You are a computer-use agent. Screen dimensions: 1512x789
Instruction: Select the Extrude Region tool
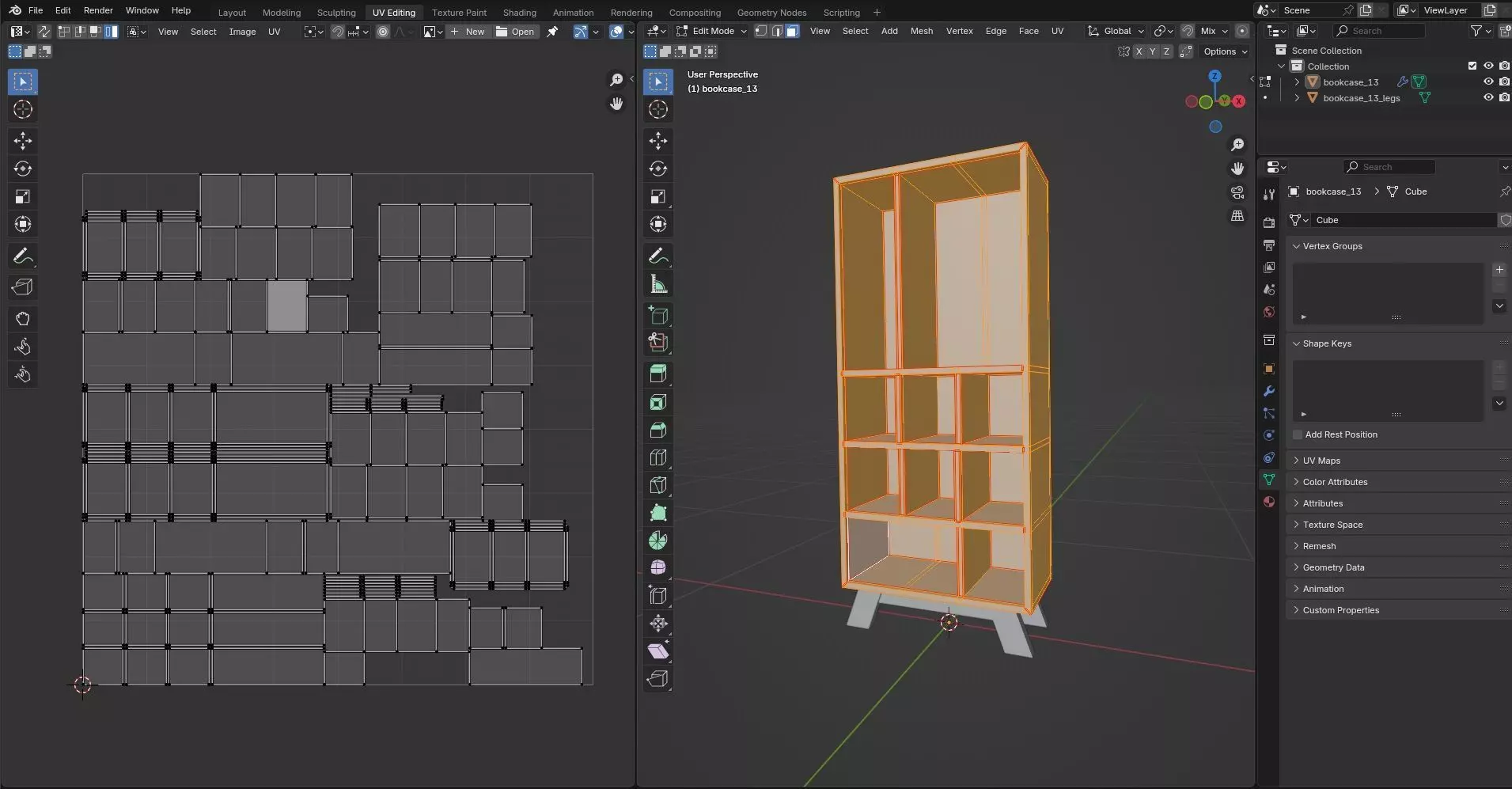point(658,374)
